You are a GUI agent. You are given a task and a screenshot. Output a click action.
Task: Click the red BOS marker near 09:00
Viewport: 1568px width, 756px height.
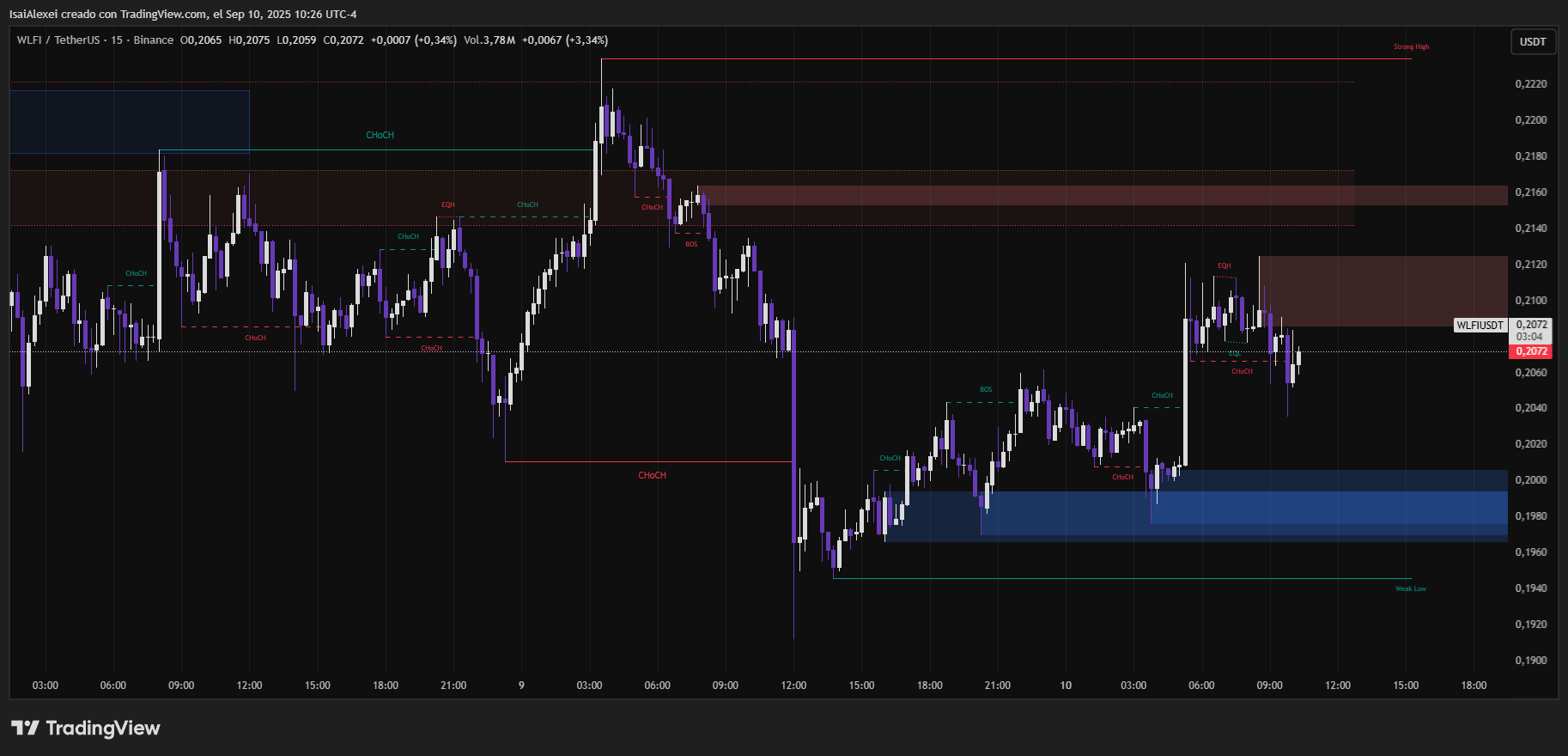click(691, 245)
